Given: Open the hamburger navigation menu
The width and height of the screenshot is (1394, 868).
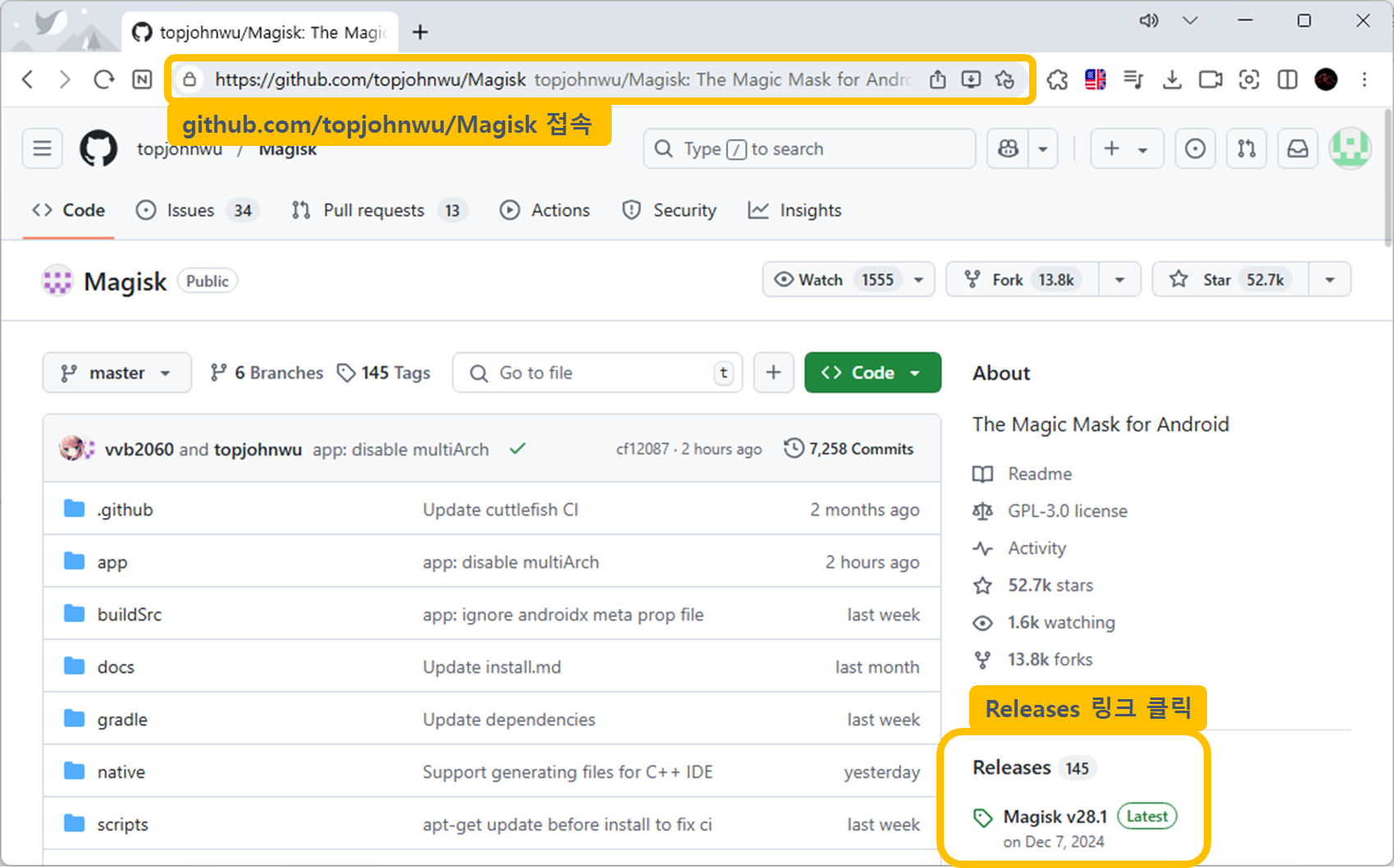Looking at the screenshot, I should click(x=42, y=149).
